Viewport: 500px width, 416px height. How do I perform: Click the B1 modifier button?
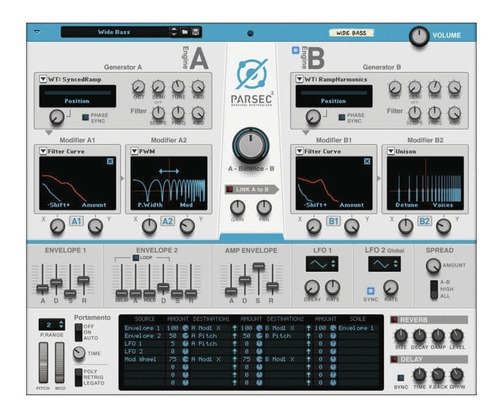tap(333, 221)
